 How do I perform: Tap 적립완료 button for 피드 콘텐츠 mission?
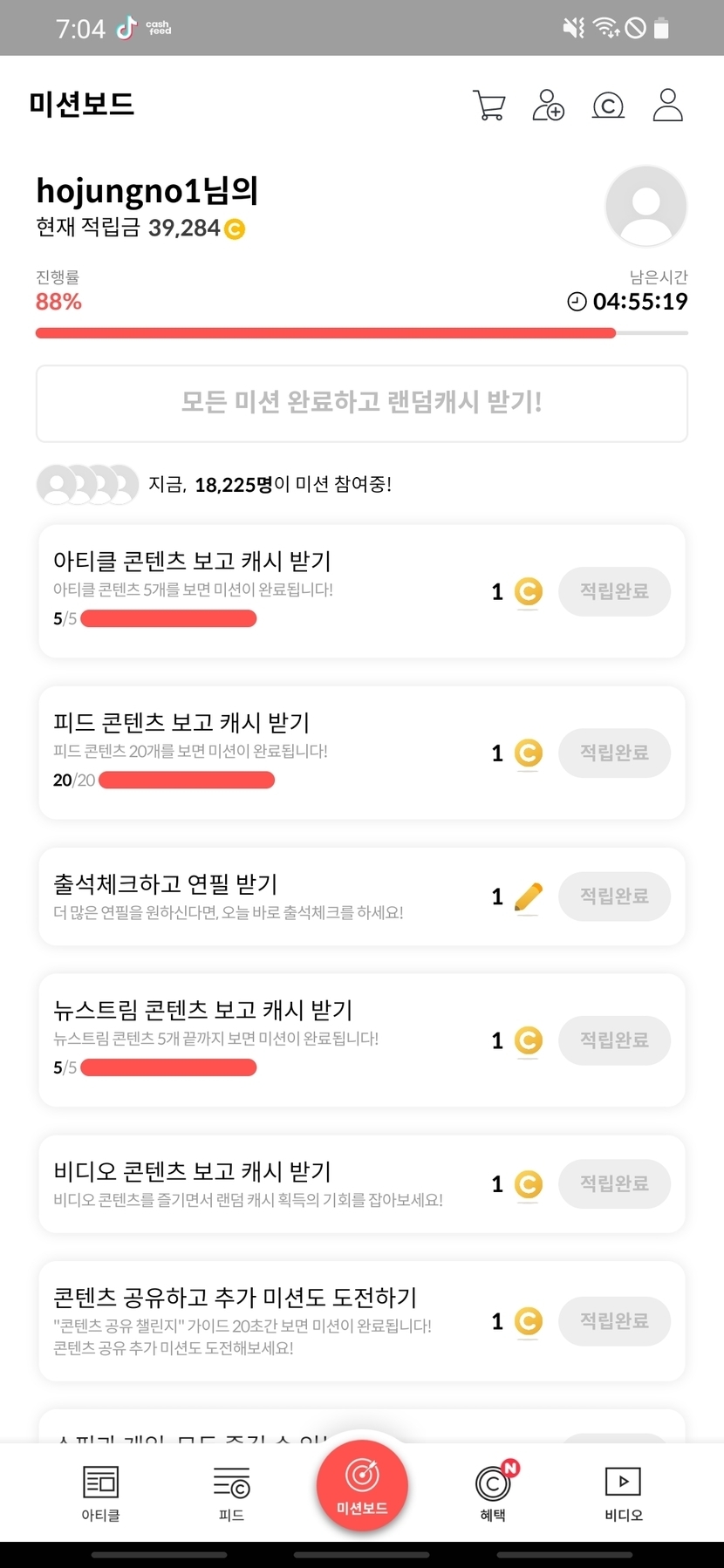click(614, 753)
